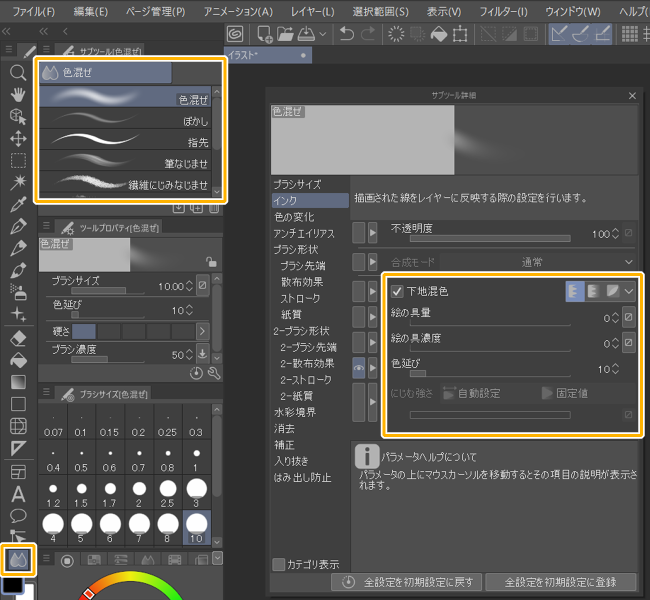650x600 pixels.
Task: Click 全設定を初期設定に戻す button
Action: click(x=407, y=582)
